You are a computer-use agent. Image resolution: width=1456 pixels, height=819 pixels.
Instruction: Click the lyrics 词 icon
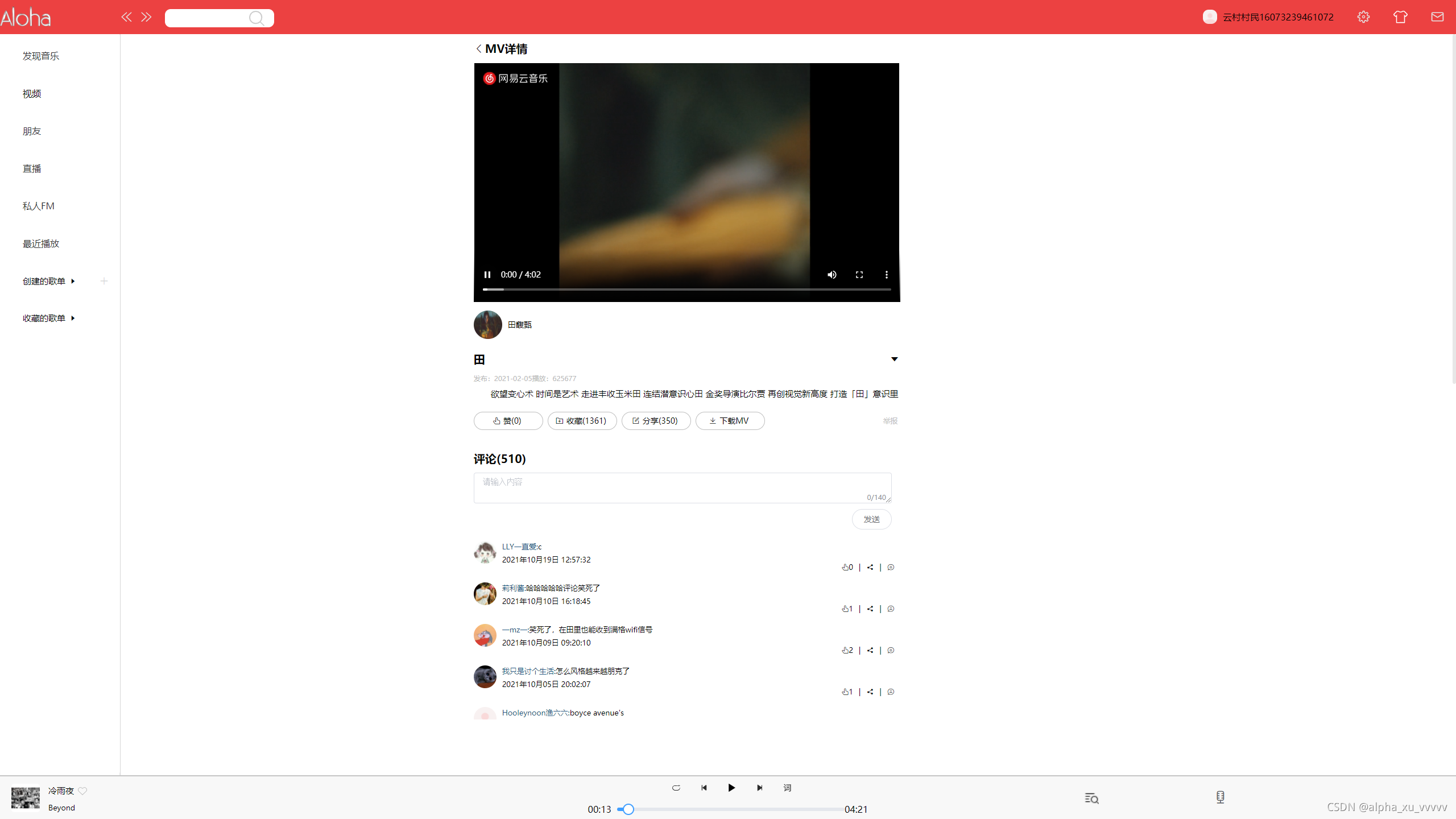tap(787, 788)
